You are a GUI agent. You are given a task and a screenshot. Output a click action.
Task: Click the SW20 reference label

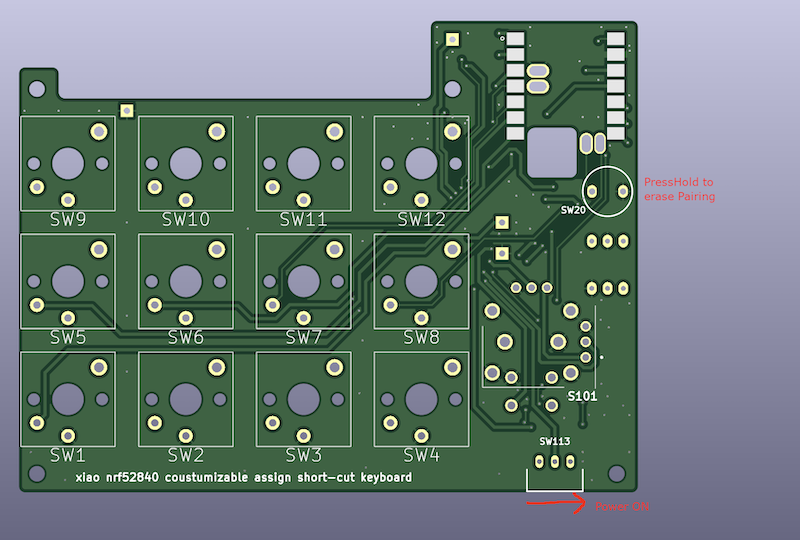pos(573,210)
